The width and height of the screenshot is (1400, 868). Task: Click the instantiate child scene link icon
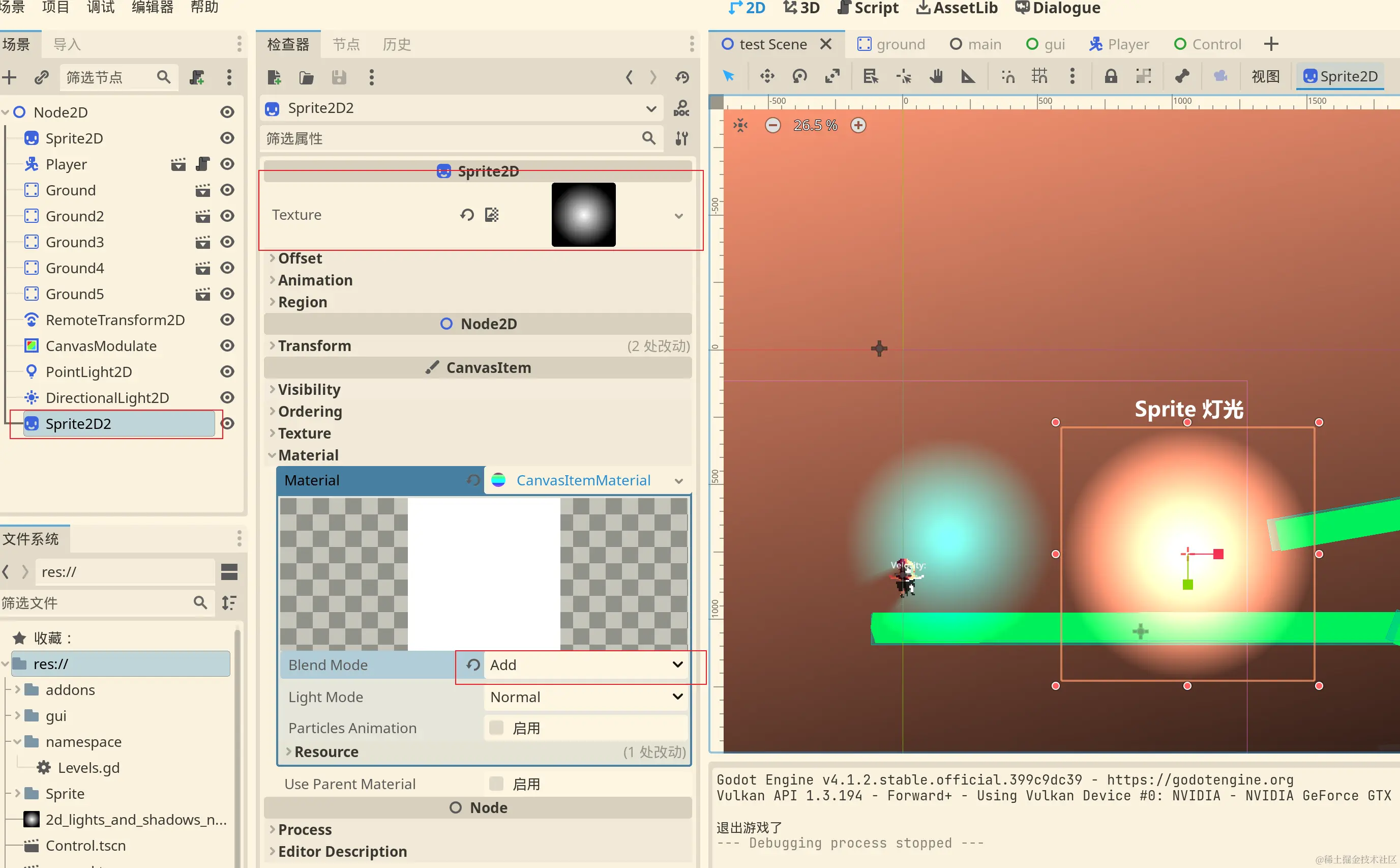41,77
